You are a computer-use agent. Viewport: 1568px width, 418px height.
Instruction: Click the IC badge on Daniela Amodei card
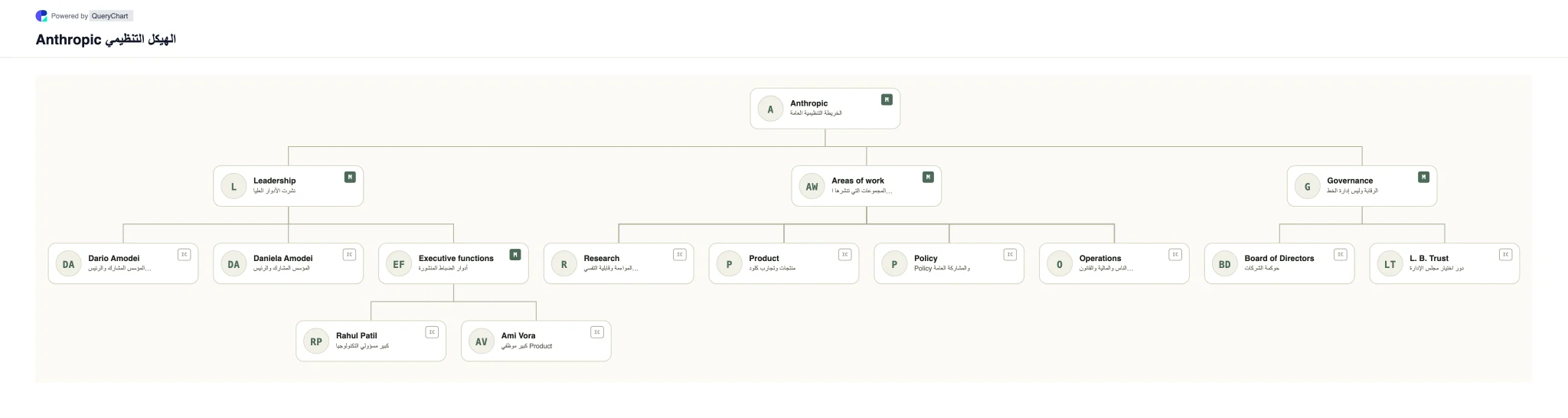tap(349, 254)
